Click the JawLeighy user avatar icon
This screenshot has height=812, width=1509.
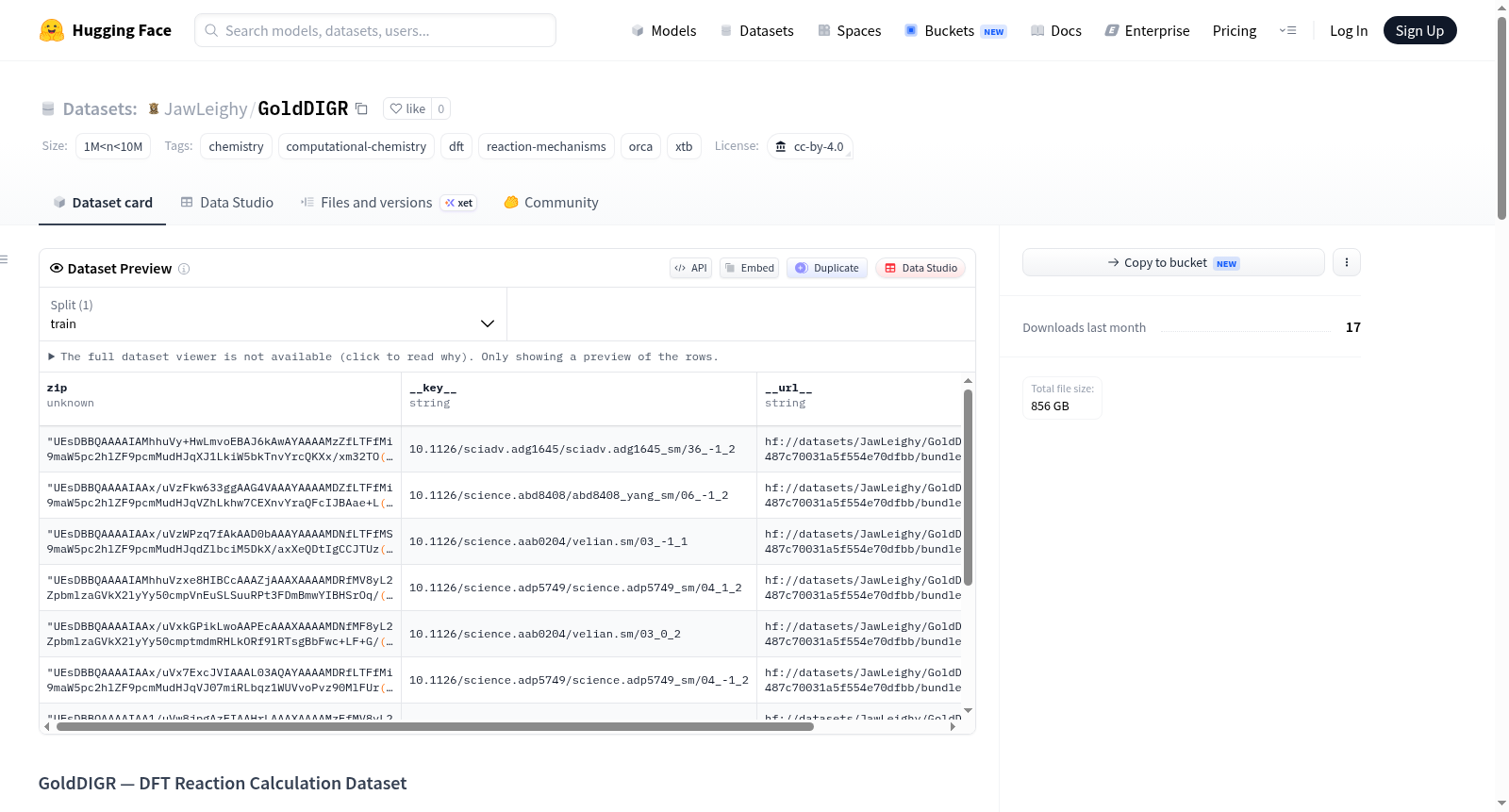click(x=154, y=108)
